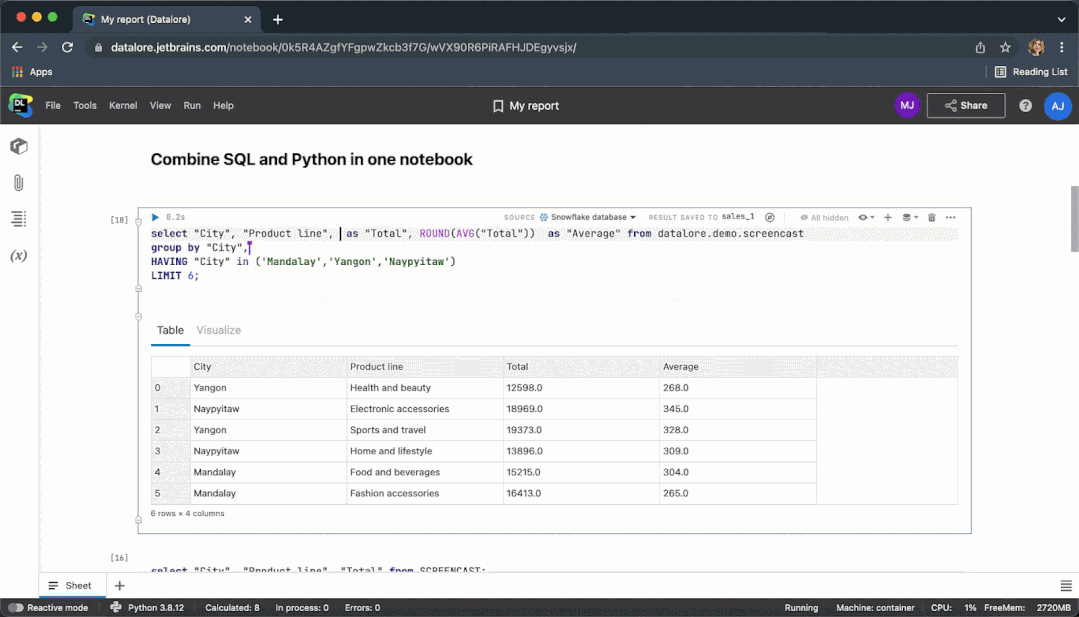Screen dimensions: 1079x617
Task: Switch to the Visualize tab
Action: pos(218,330)
